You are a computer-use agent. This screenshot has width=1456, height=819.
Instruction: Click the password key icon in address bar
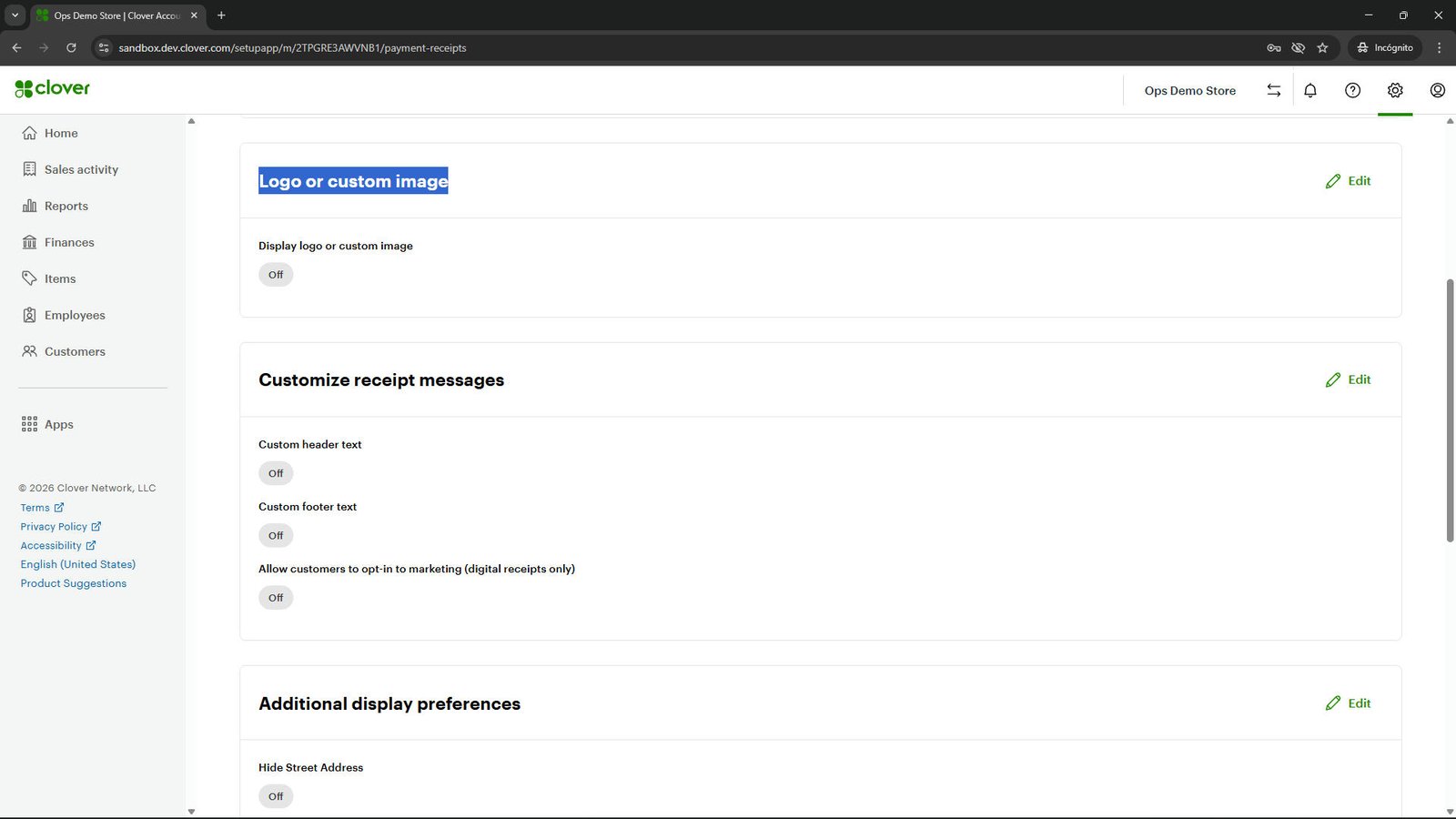tap(1274, 47)
